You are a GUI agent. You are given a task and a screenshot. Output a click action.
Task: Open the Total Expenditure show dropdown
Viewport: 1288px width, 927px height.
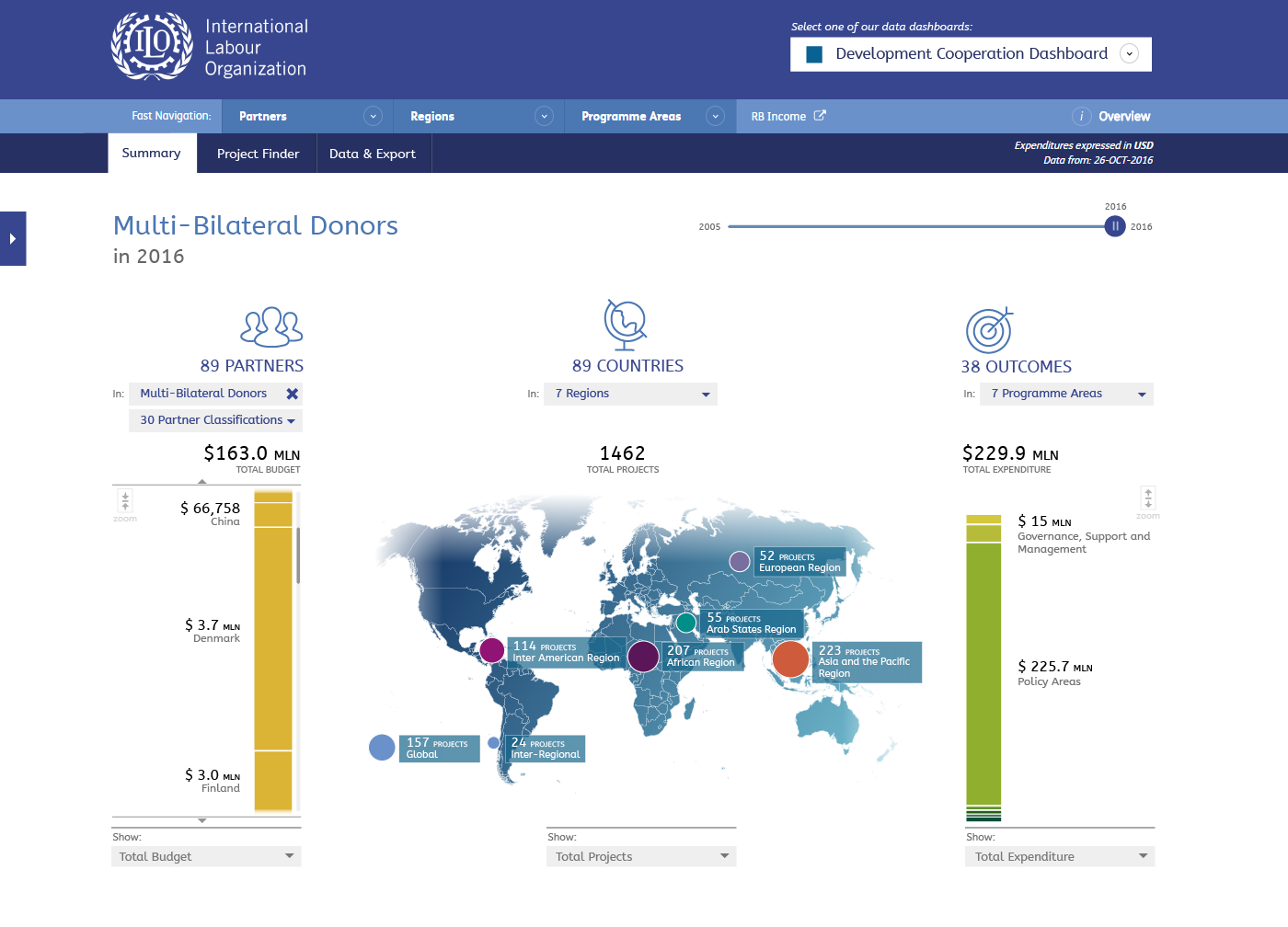coord(1060,856)
